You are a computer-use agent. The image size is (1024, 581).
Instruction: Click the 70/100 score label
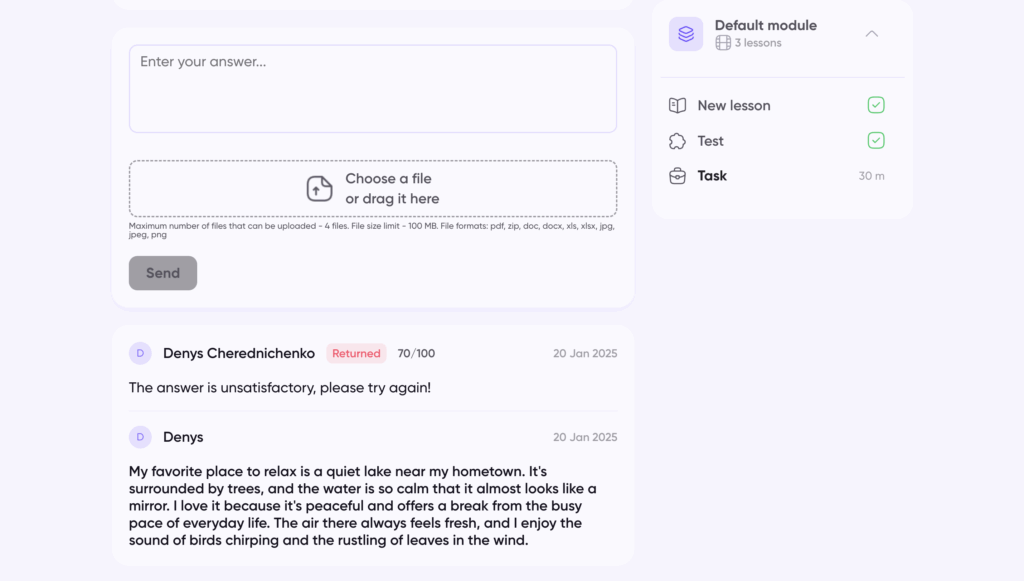(416, 353)
